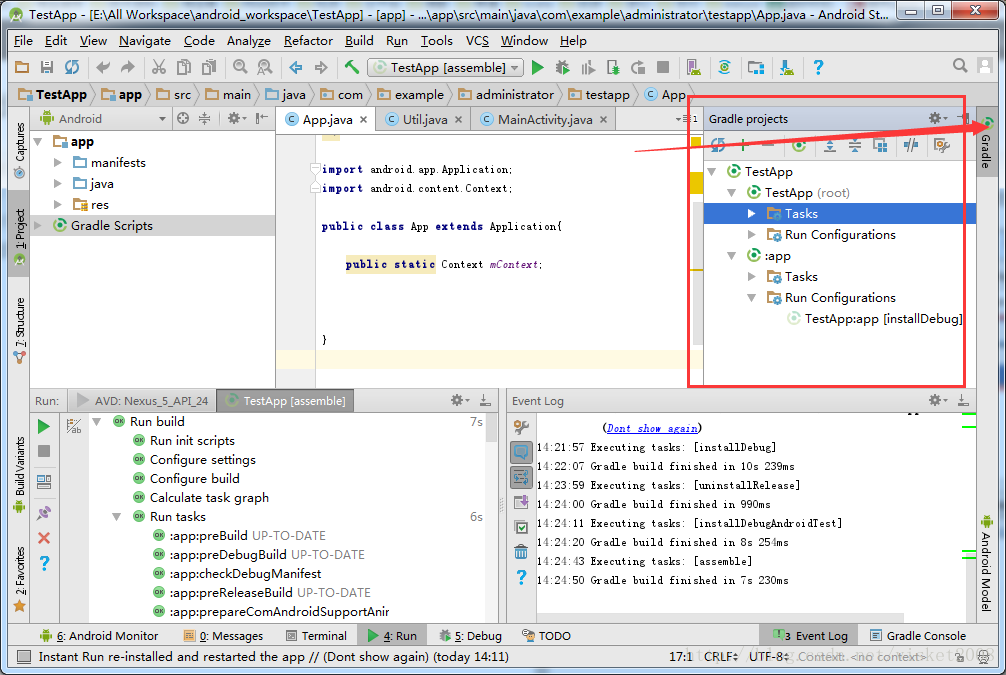Click the Pin Tab icon in Run panel
Screen dimensions: 1006x675
point(44,513)
